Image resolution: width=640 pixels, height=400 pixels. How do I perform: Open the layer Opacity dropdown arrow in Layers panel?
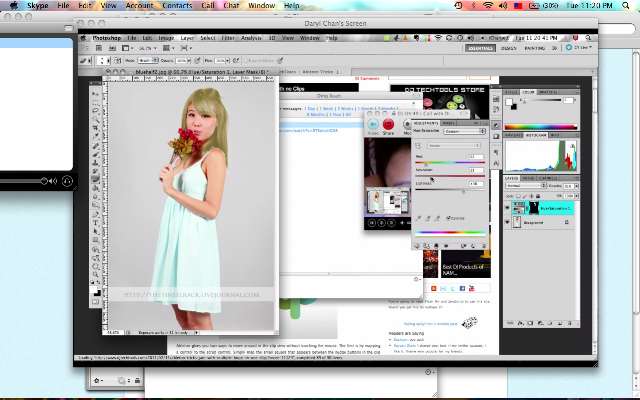(576, 186)
